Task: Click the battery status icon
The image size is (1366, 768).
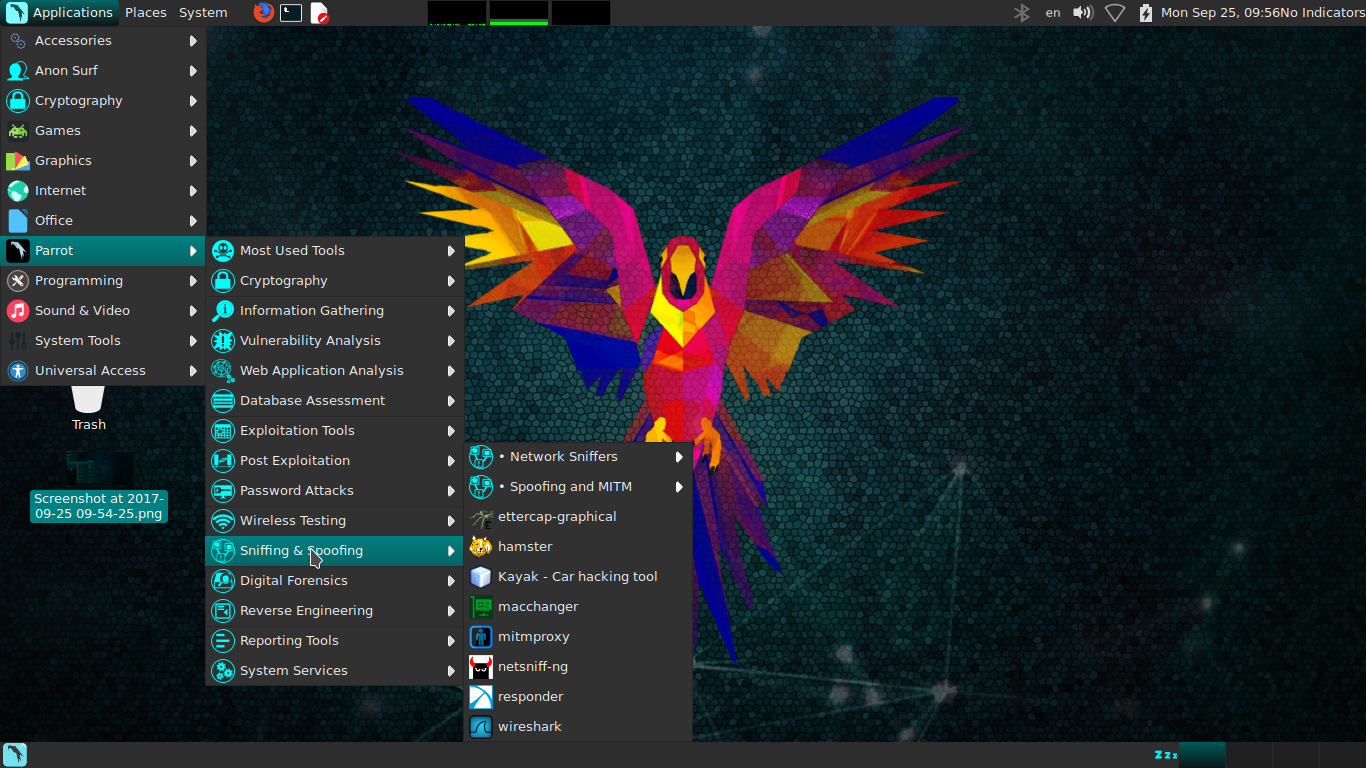Action: click(x=1146, y=13)
